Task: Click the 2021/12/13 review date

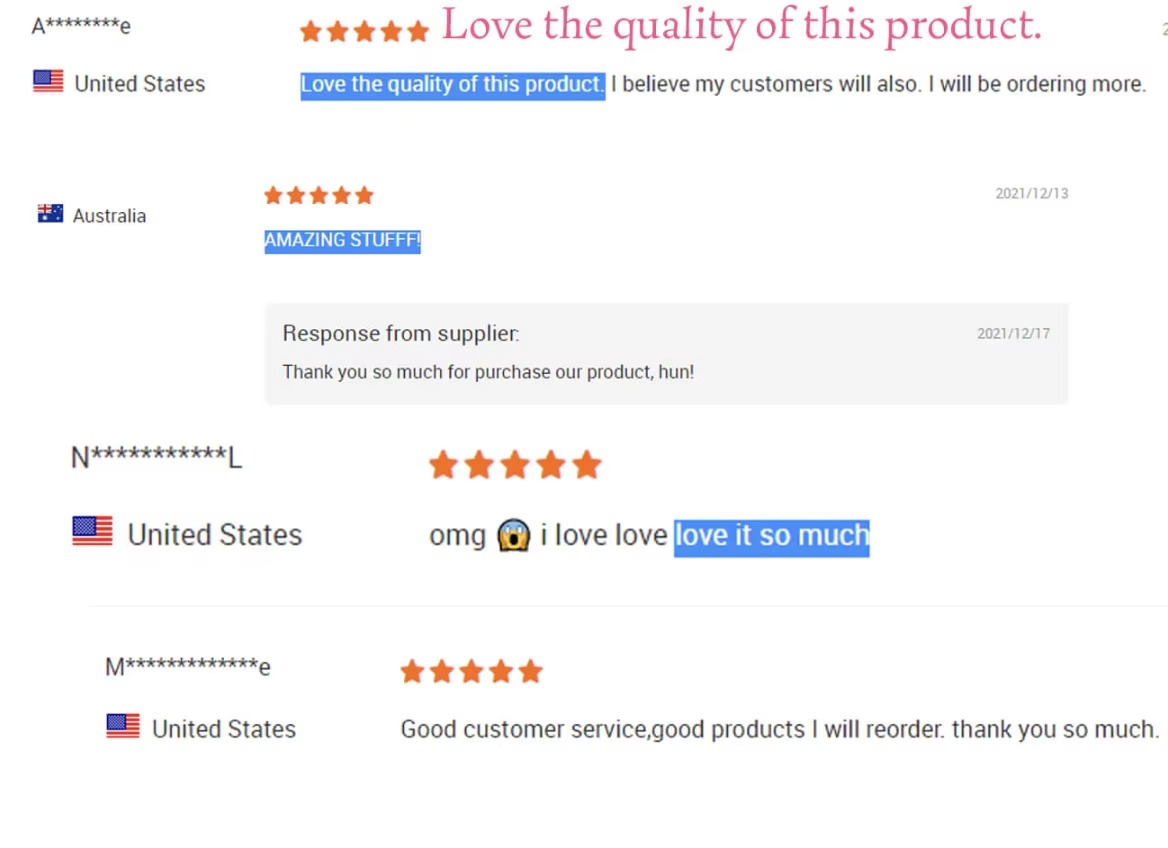Action: coord(1031,193)
